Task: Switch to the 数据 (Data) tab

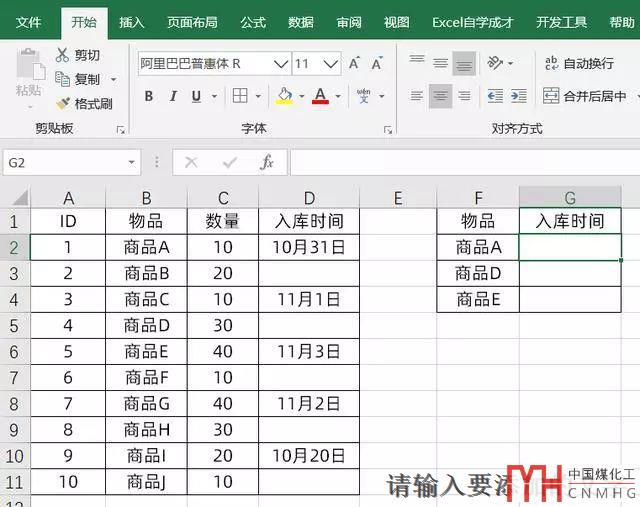Action: (301, 22)
